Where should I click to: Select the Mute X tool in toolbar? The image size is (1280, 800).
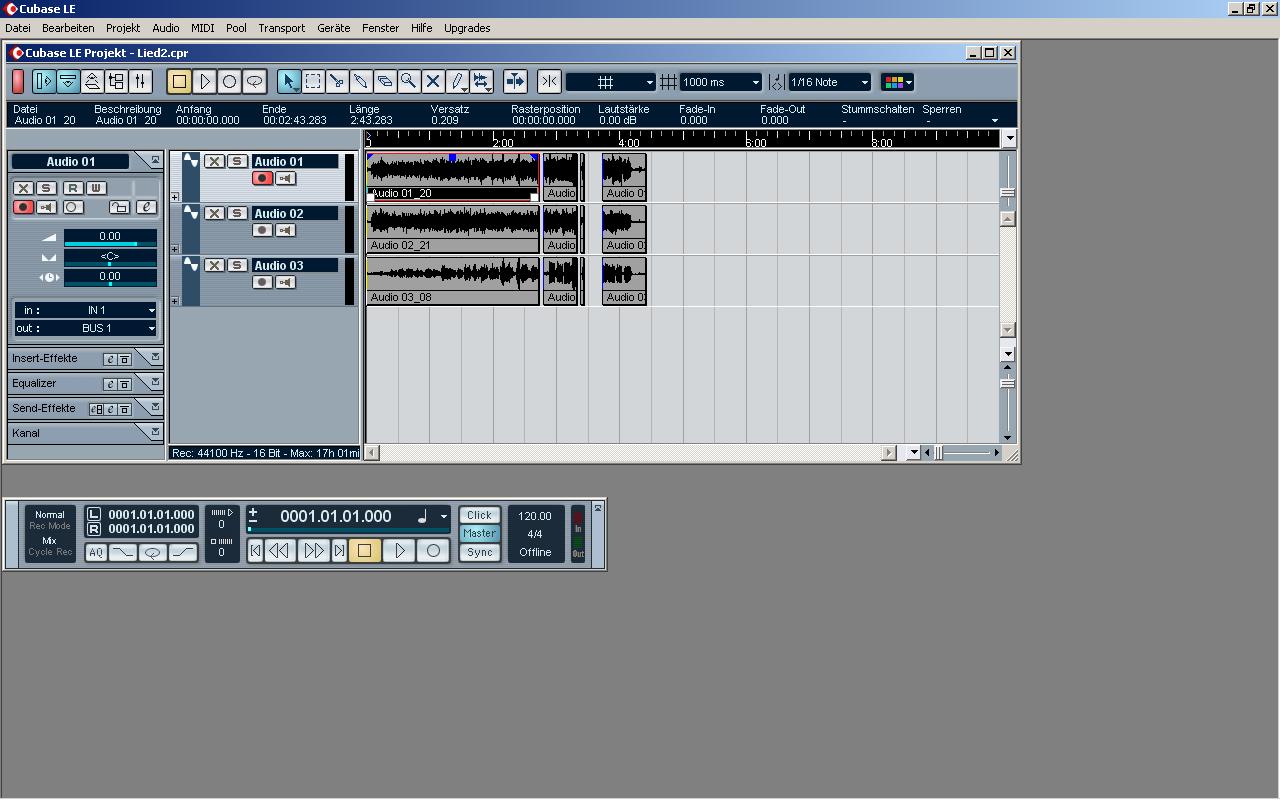tap(433, 82)
